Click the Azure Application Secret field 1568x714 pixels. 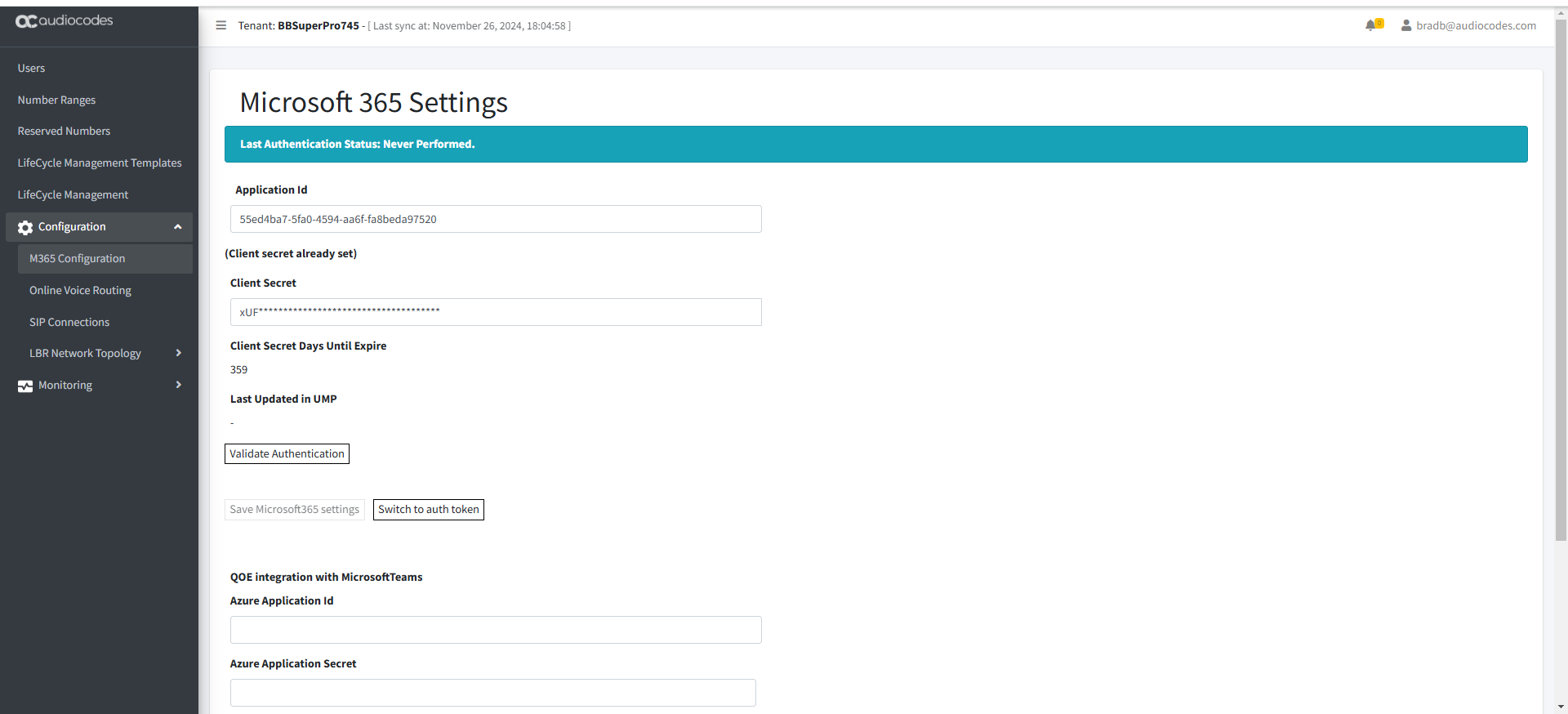pyautogui.click(x=493, y=693)
